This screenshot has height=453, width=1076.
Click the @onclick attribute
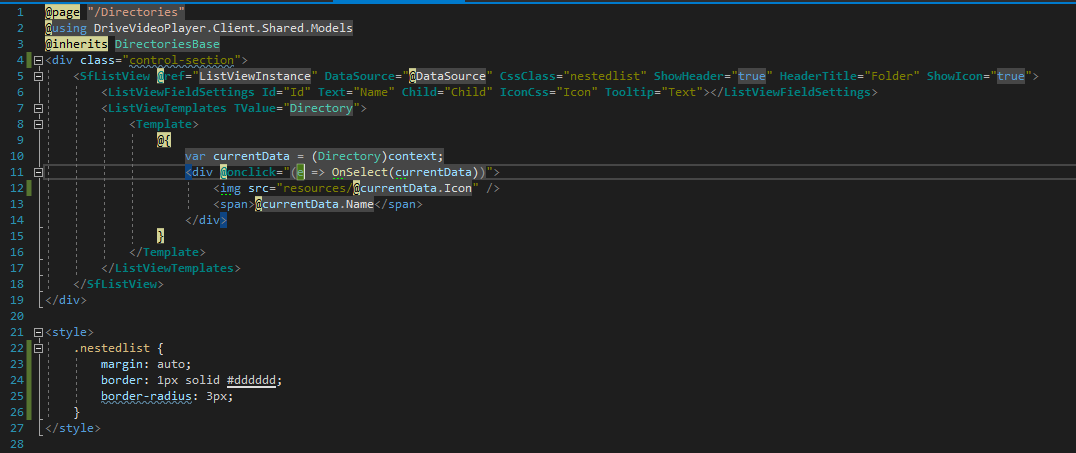248,172
